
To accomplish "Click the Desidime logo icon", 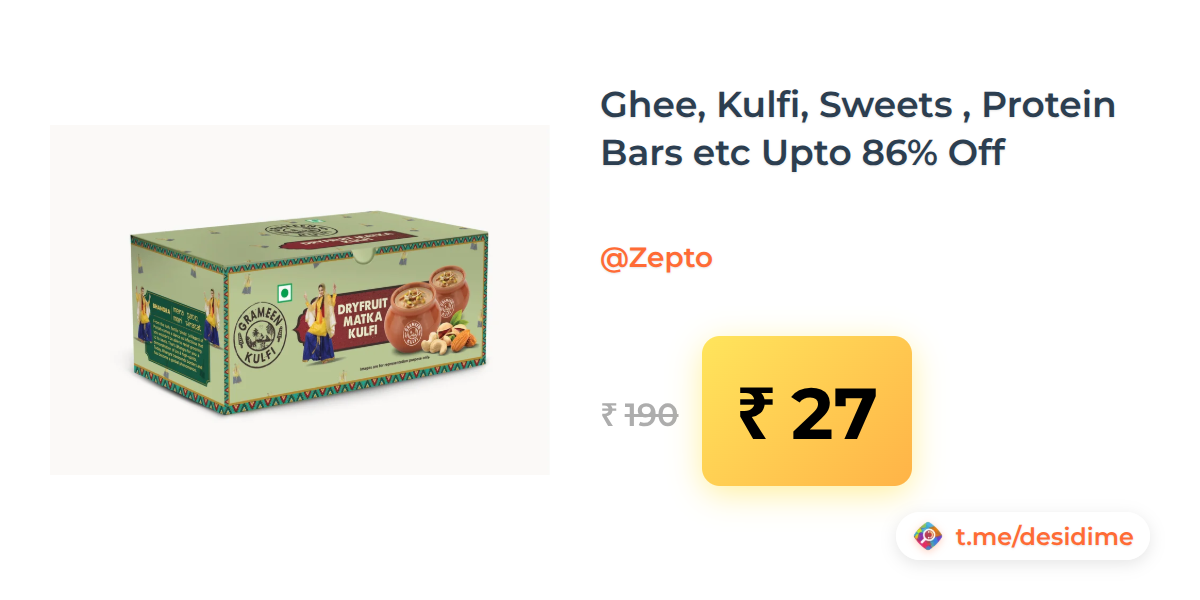I will pos(928,537).
